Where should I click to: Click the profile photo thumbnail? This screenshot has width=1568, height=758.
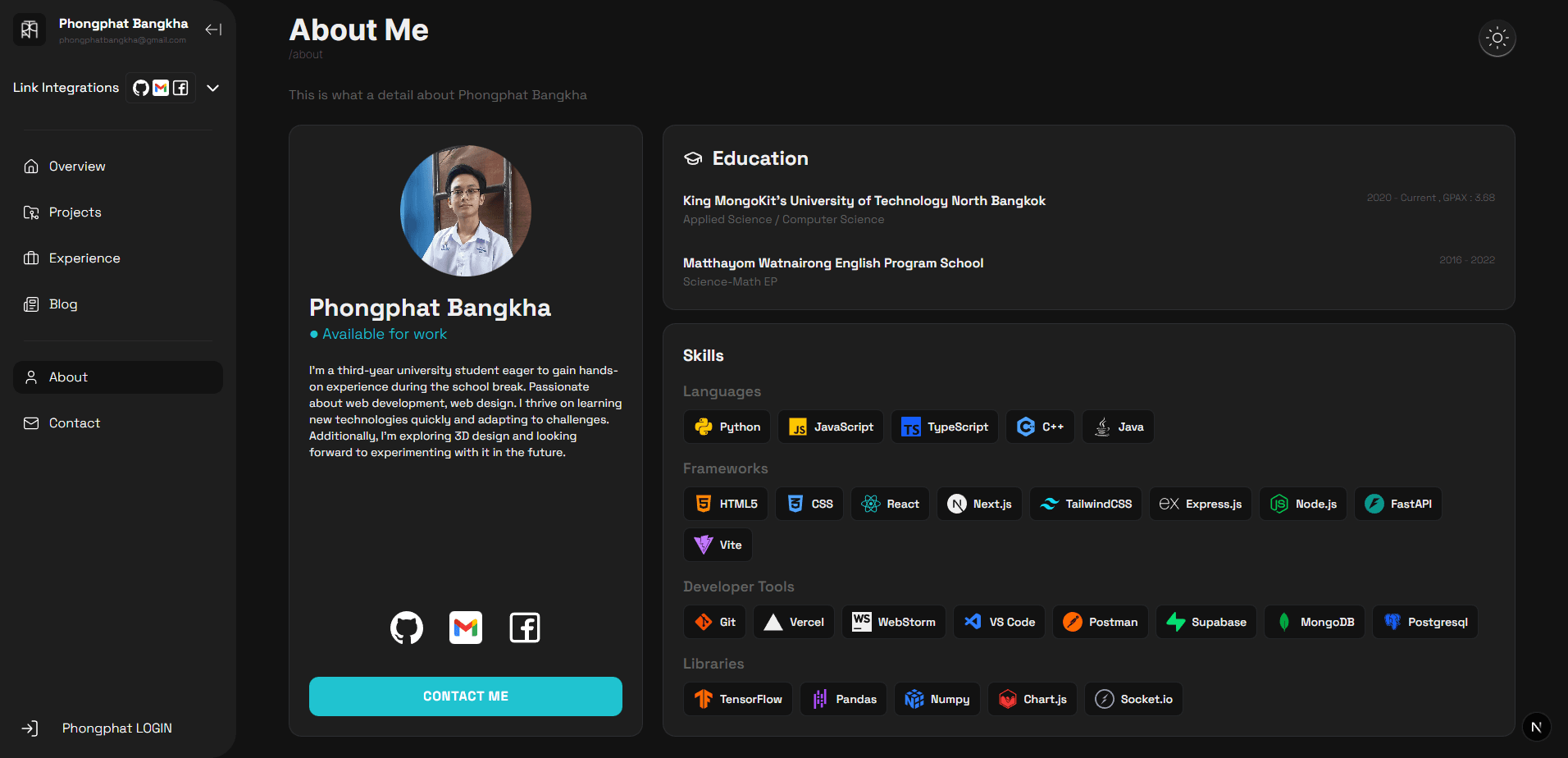pyautogui.click(x=465, y=211)
